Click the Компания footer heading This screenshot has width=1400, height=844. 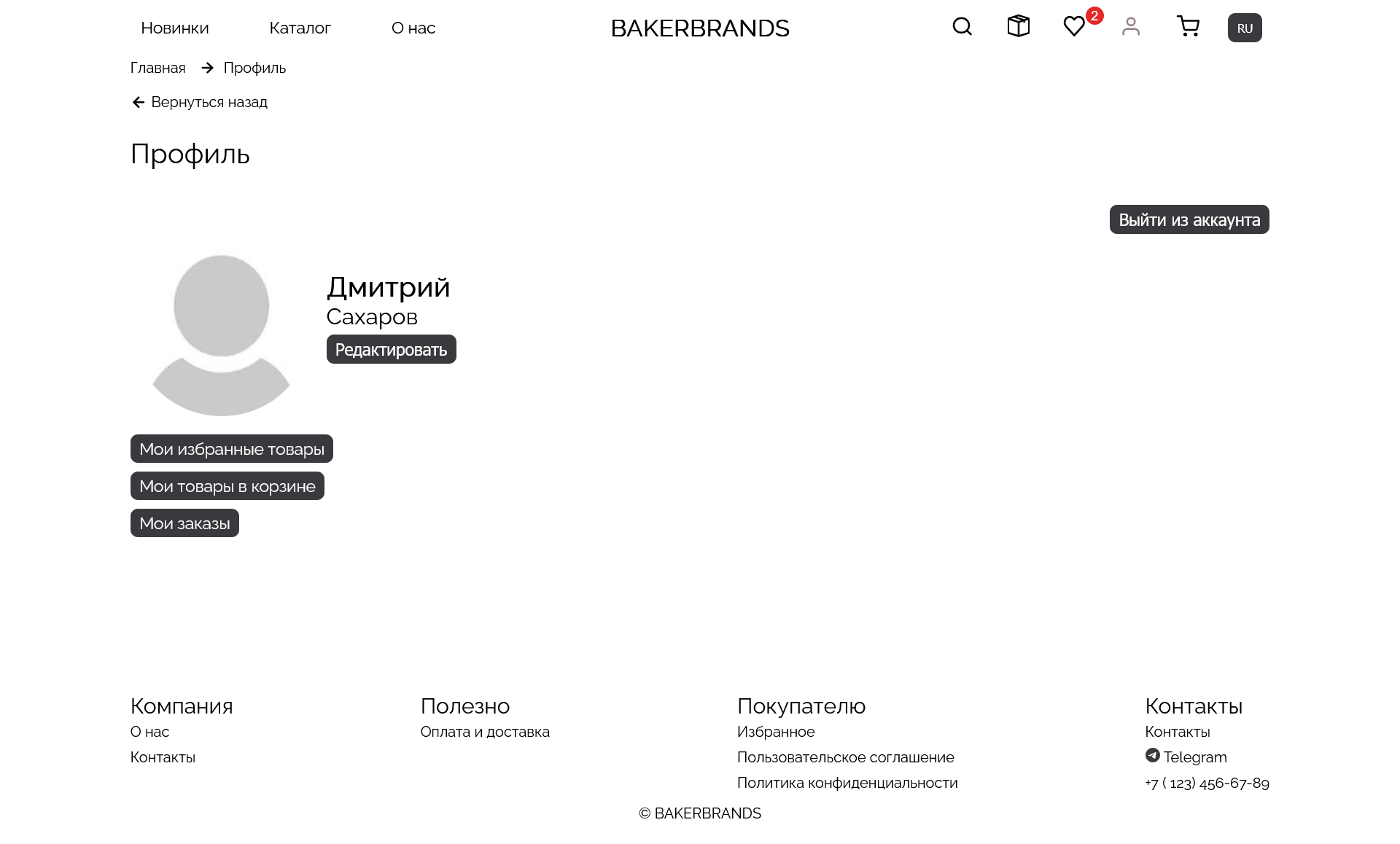(x=182, y=706)
